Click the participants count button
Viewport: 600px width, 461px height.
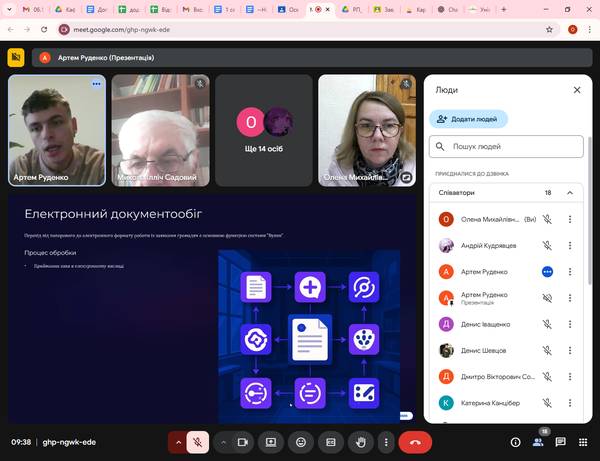[x=540, y=440]
